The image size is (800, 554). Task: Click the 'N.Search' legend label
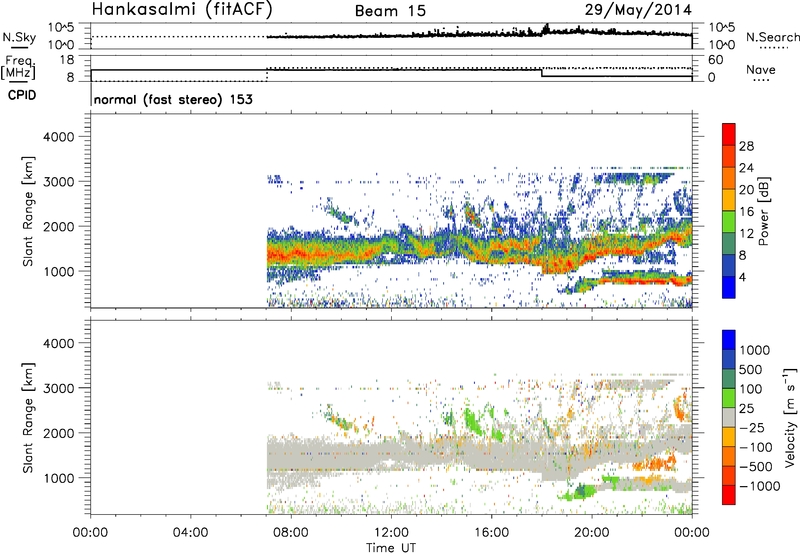tap(773, 37)
